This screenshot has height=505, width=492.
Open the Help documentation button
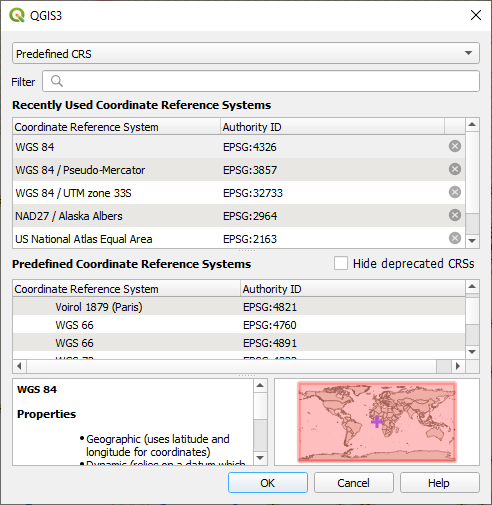[439, 483]
